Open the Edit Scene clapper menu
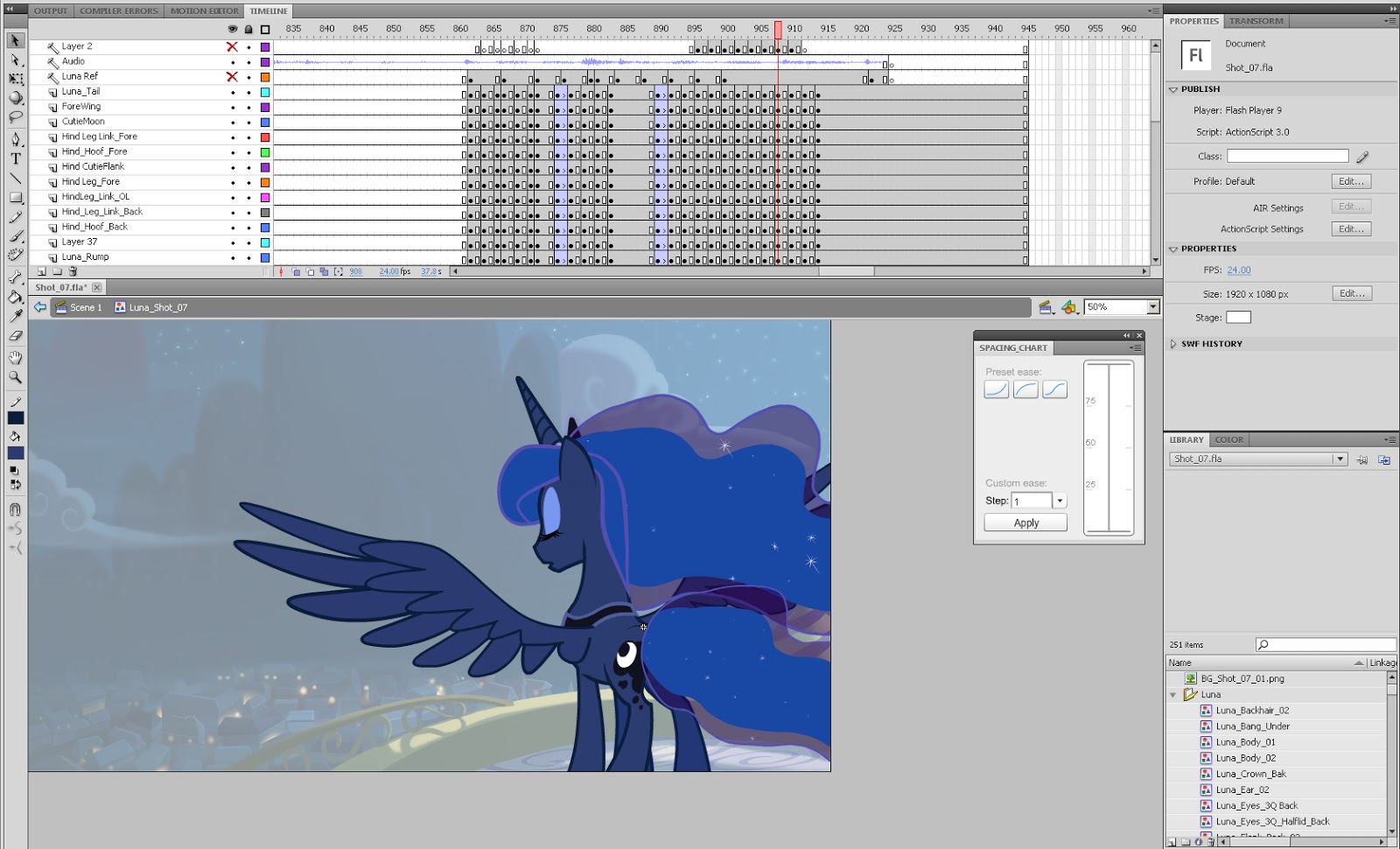 pos(1046,307)
